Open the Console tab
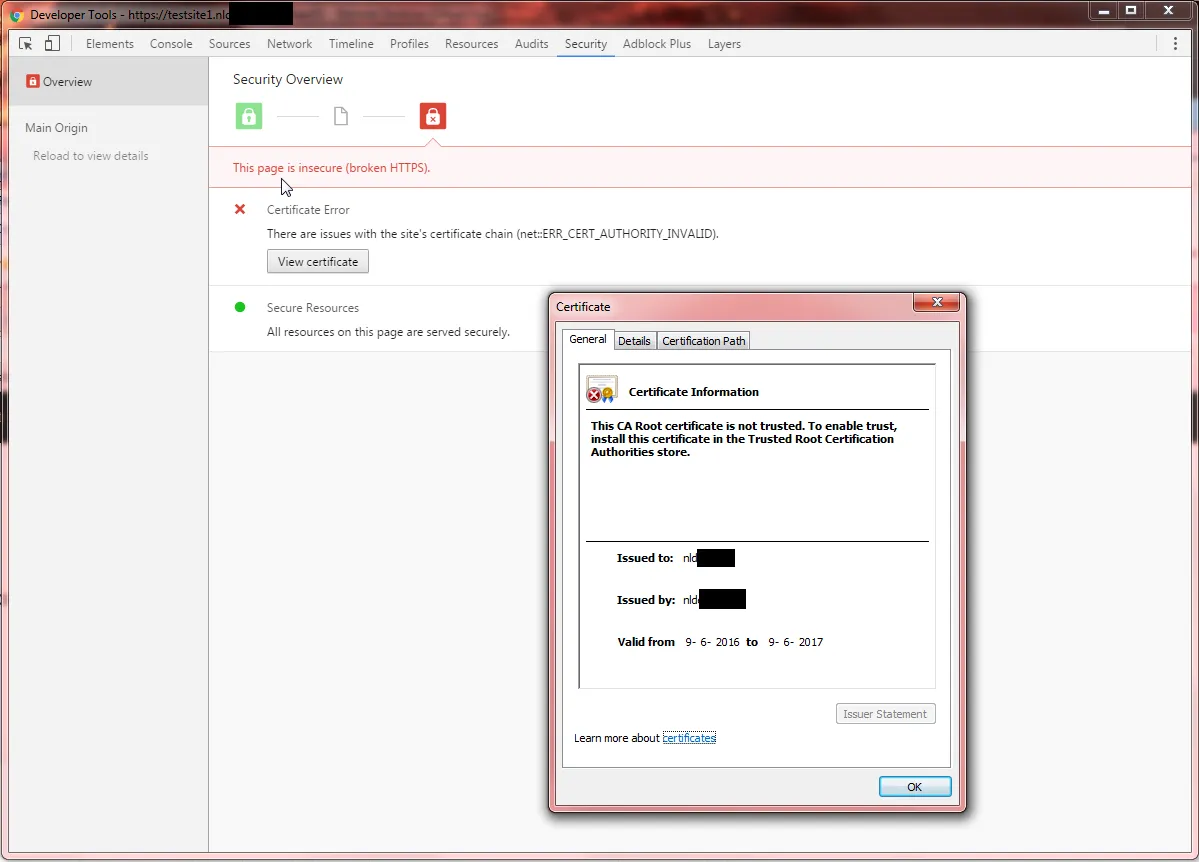Viewport: 1199px width, 862px height. click(x=171, y=44)
